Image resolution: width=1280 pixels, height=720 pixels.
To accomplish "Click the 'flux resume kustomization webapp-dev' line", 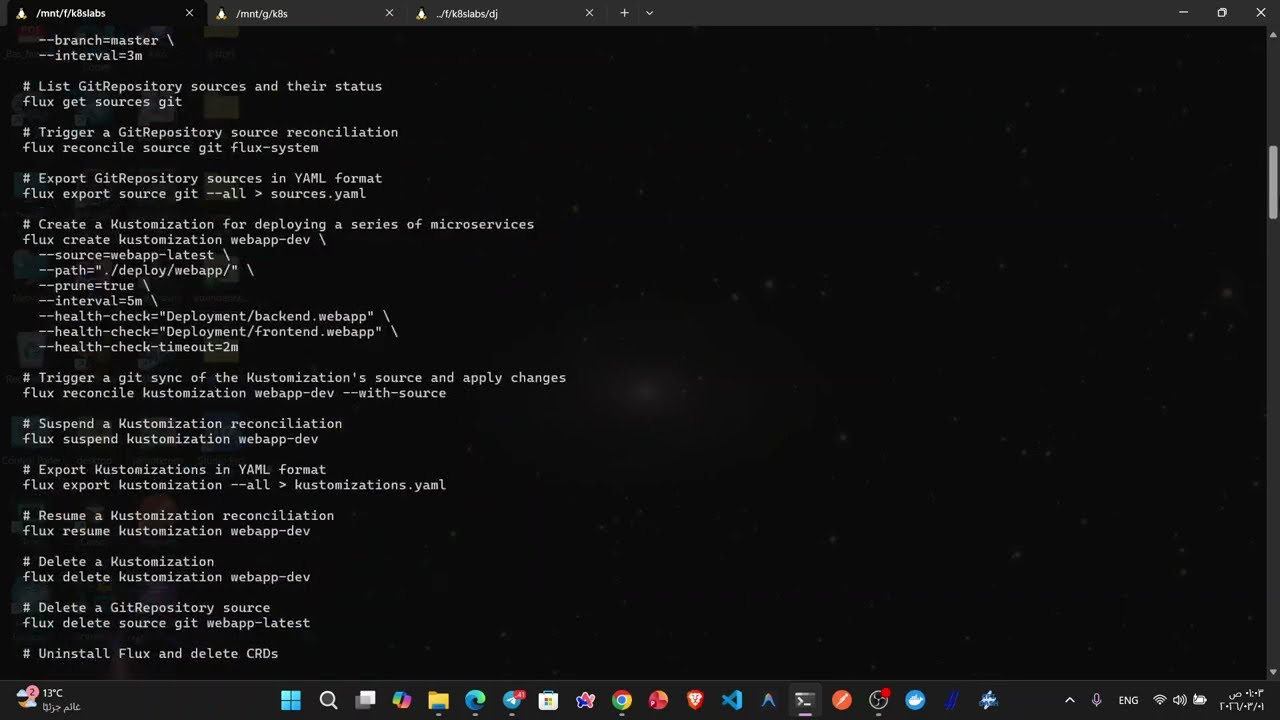I will 167,531.
